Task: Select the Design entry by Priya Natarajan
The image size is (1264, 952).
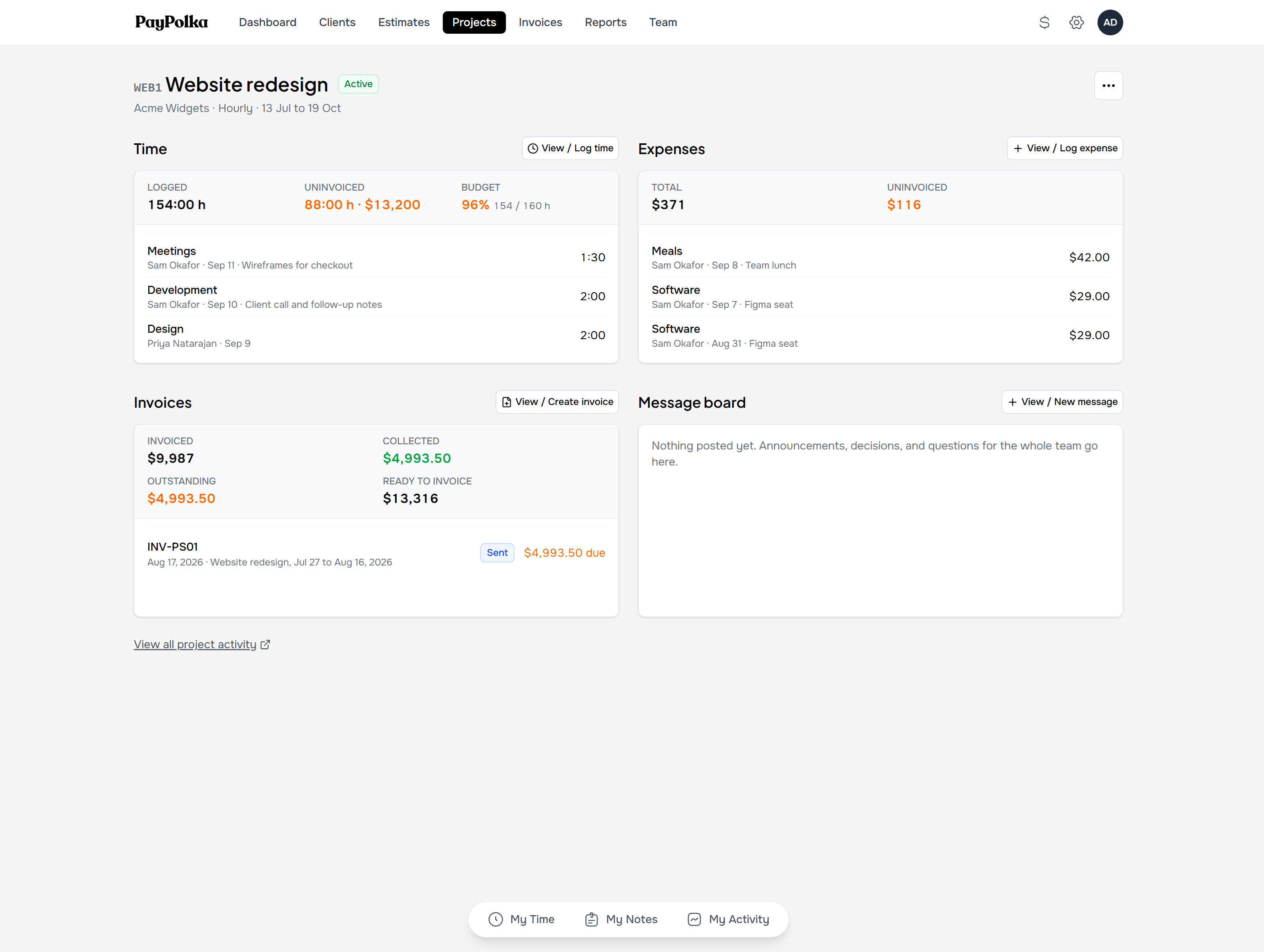Action: (x=376, y=336)
